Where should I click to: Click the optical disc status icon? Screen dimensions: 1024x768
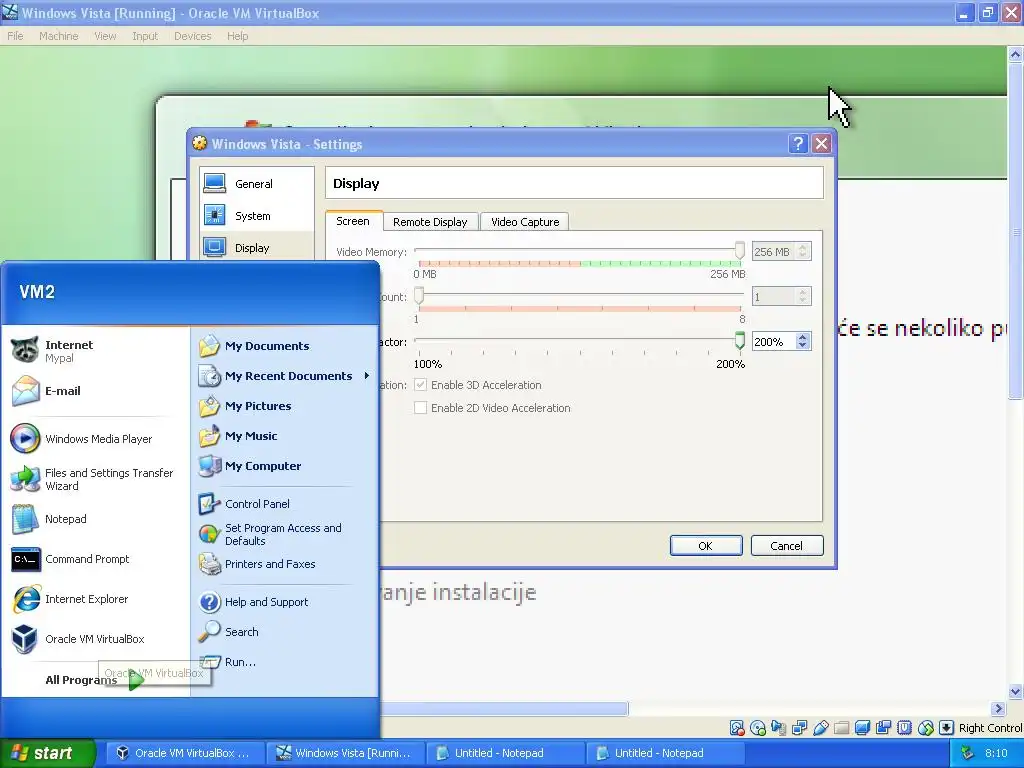point(758,728)
